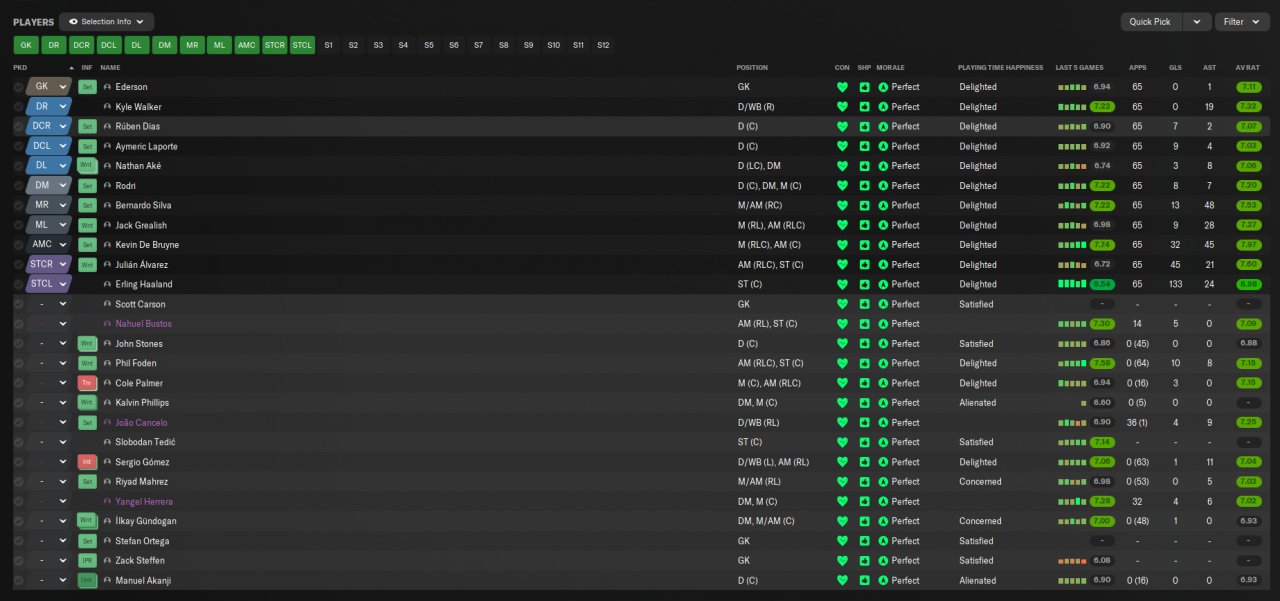Toggle the picked checkmark for Rodri
Screen dimensions: 1280x601
[18, 186]
